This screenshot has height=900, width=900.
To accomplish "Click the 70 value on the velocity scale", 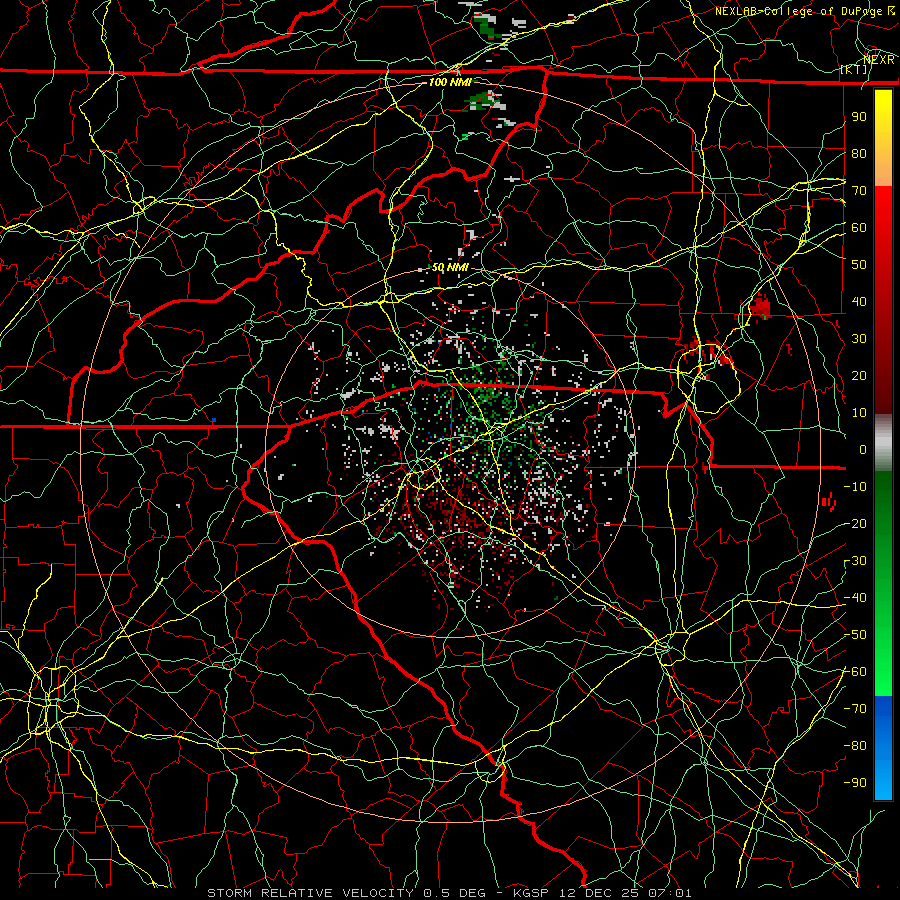I will (859, 191).
